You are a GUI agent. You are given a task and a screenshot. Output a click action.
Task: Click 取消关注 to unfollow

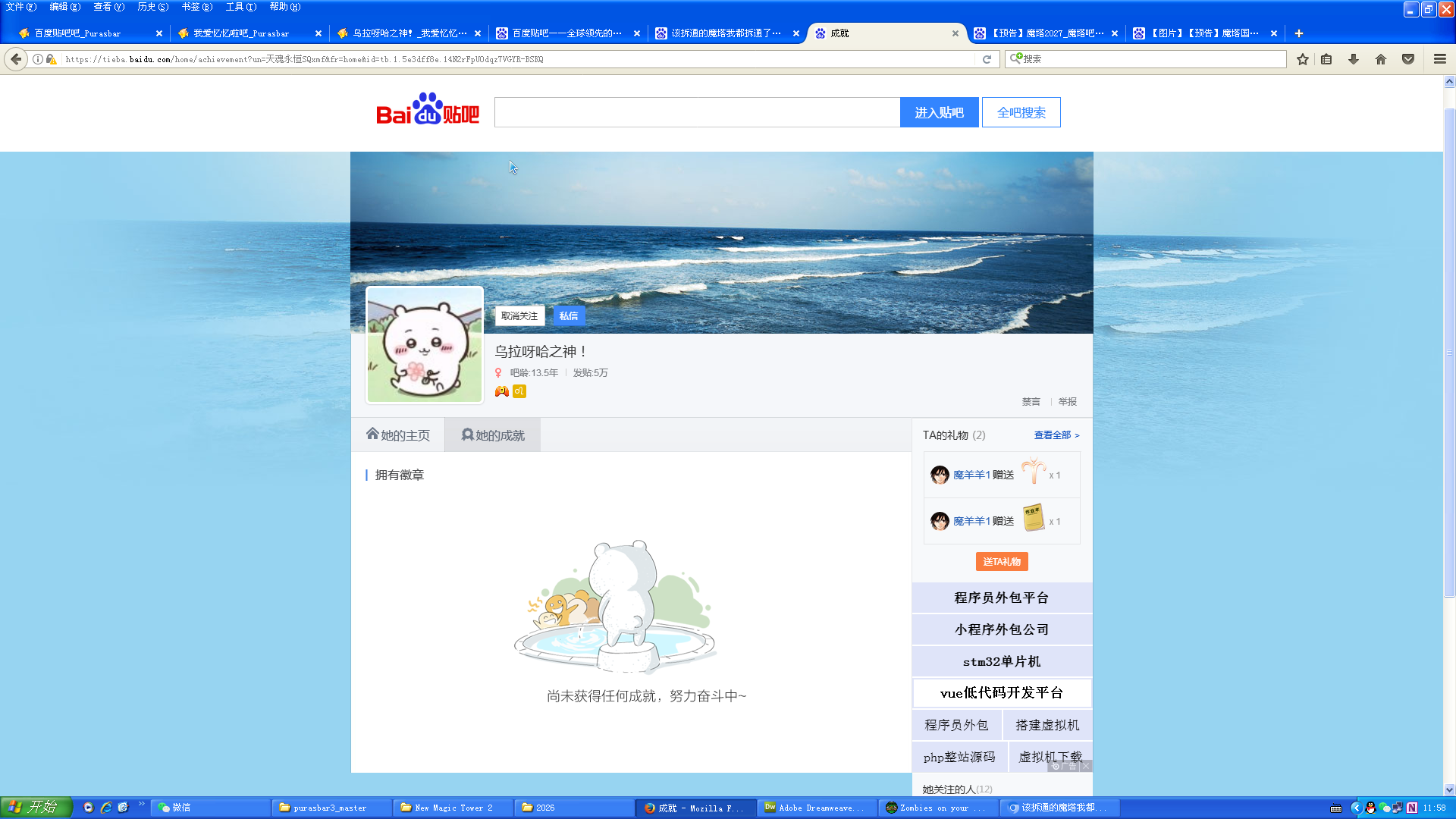click(519, 316)
